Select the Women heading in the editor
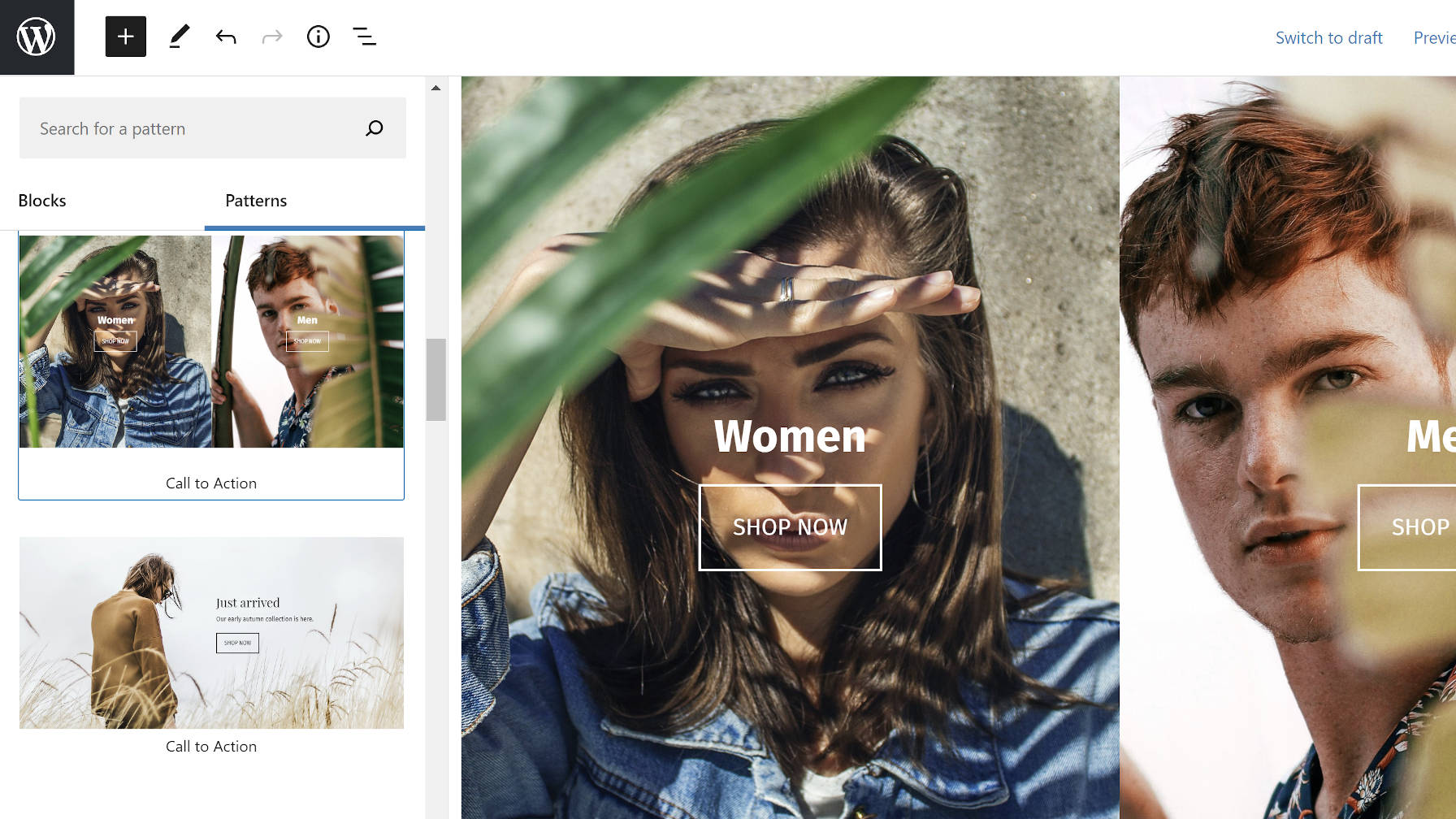 click(791, 436)
